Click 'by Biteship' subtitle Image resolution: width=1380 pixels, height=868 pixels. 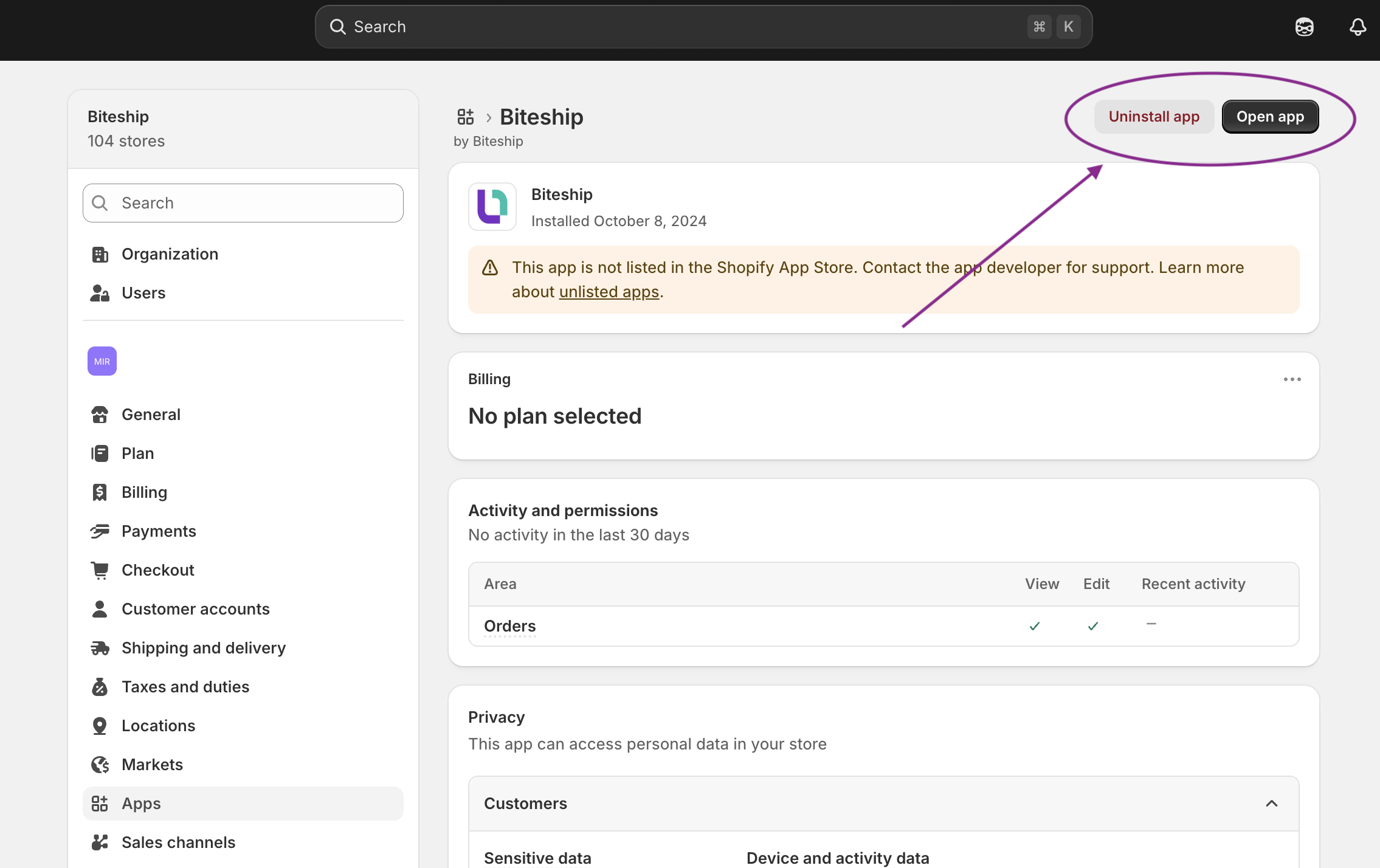pyautogui.click(x=488, y=141)
